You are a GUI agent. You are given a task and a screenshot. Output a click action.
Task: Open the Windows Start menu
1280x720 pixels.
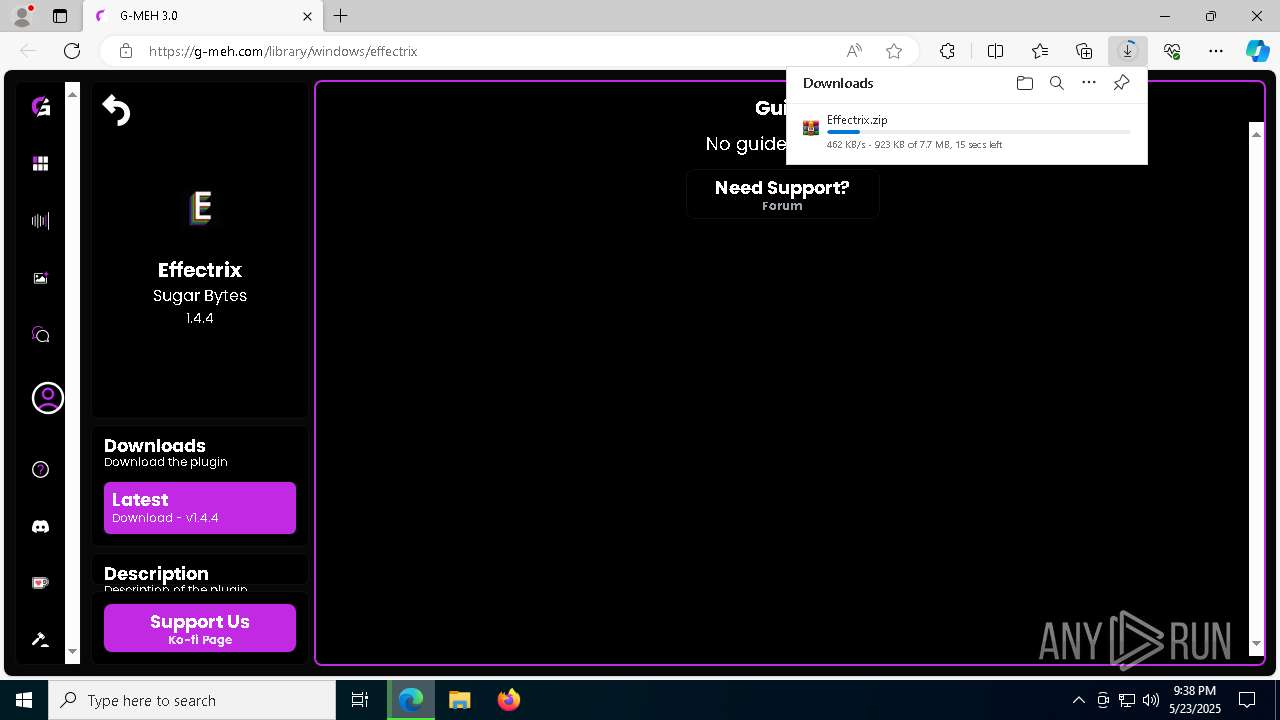coord(24,700)
